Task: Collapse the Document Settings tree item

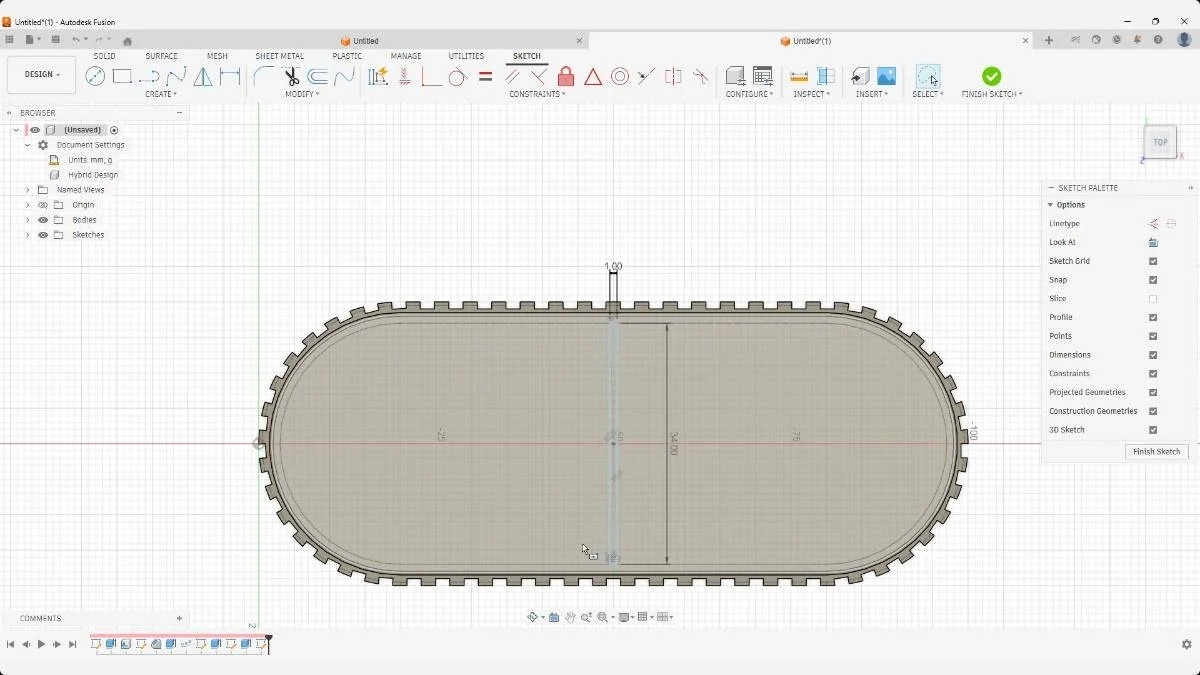Action: (27, 144)
